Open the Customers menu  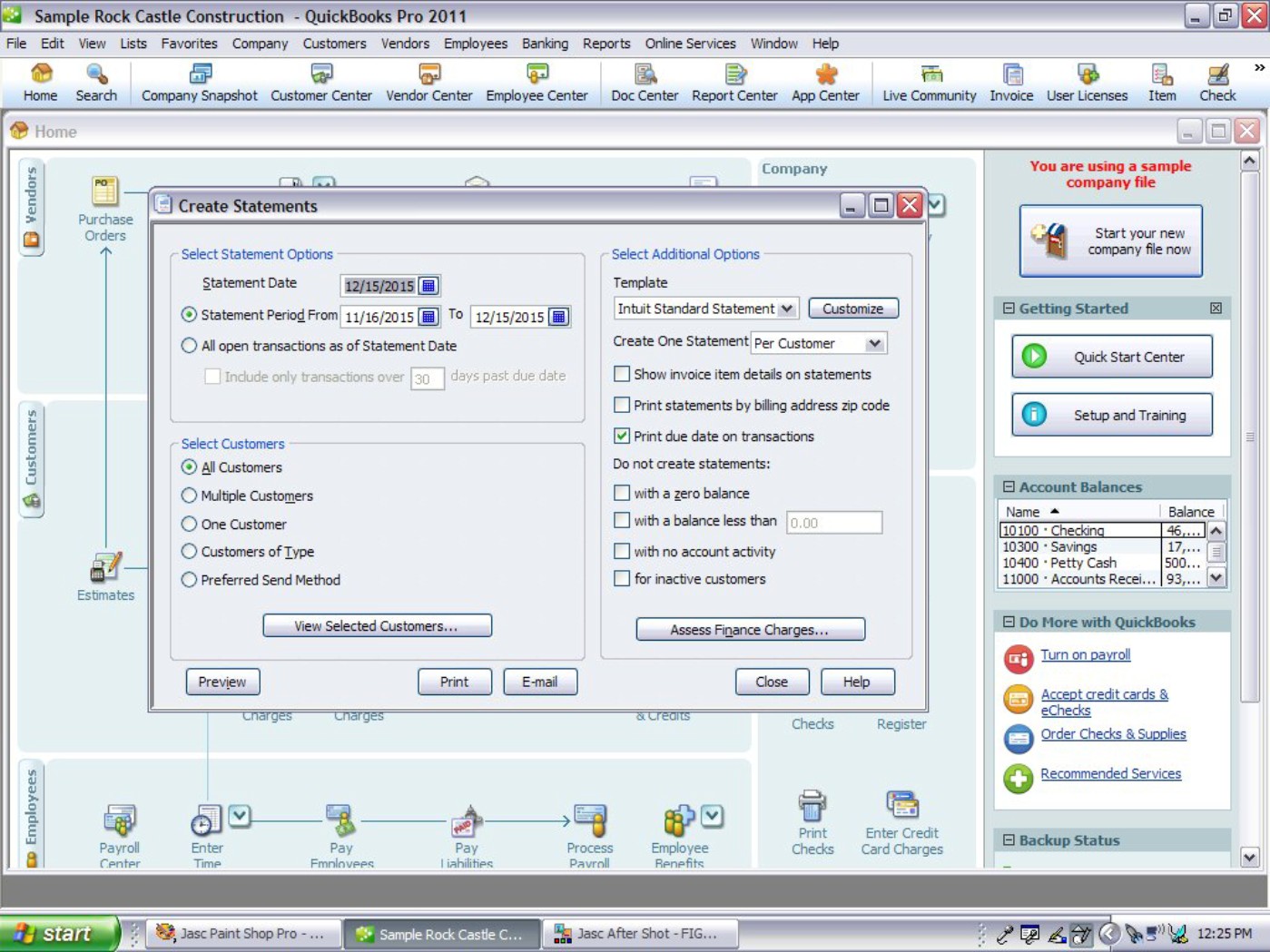click(x=334, y=44)
